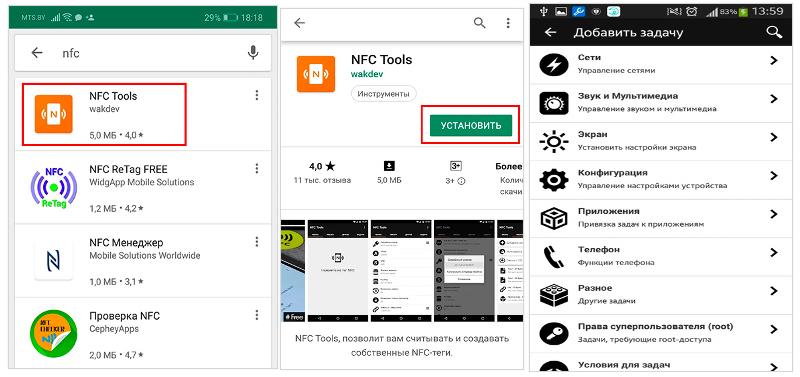
Task: Expand Права суперпользователя (root) chevron
Action: [x=774, y=329]
